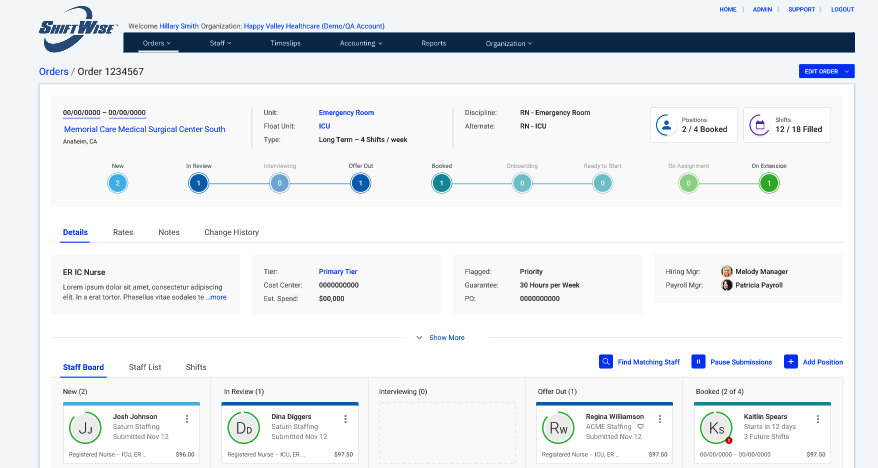Expand the Orders navigation dropdown
Screen dimensions: 878x468
tap(156, 43)
